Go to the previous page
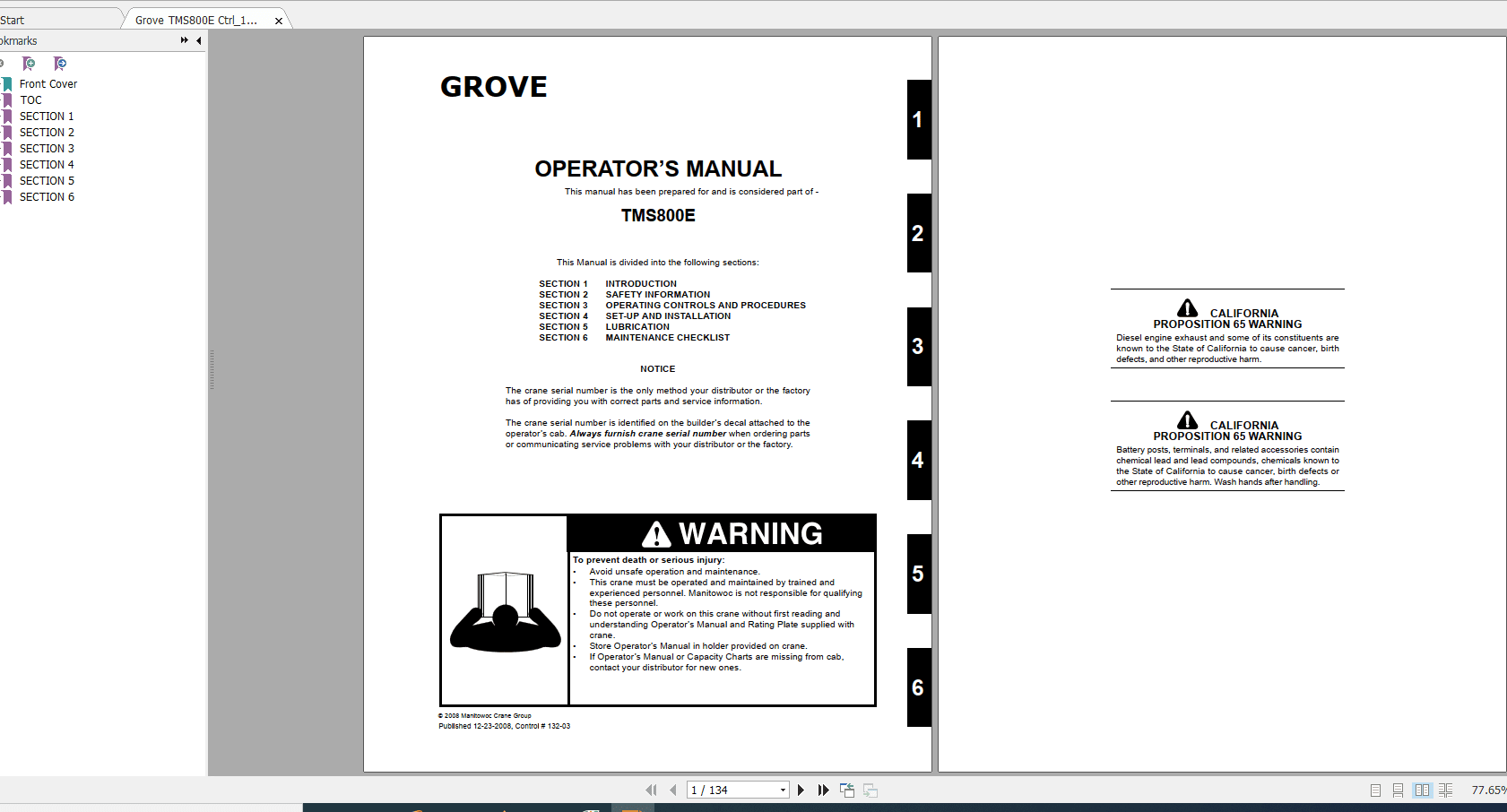The height and width of the screenshot is (812, 1507). click(x=673, y=790)
